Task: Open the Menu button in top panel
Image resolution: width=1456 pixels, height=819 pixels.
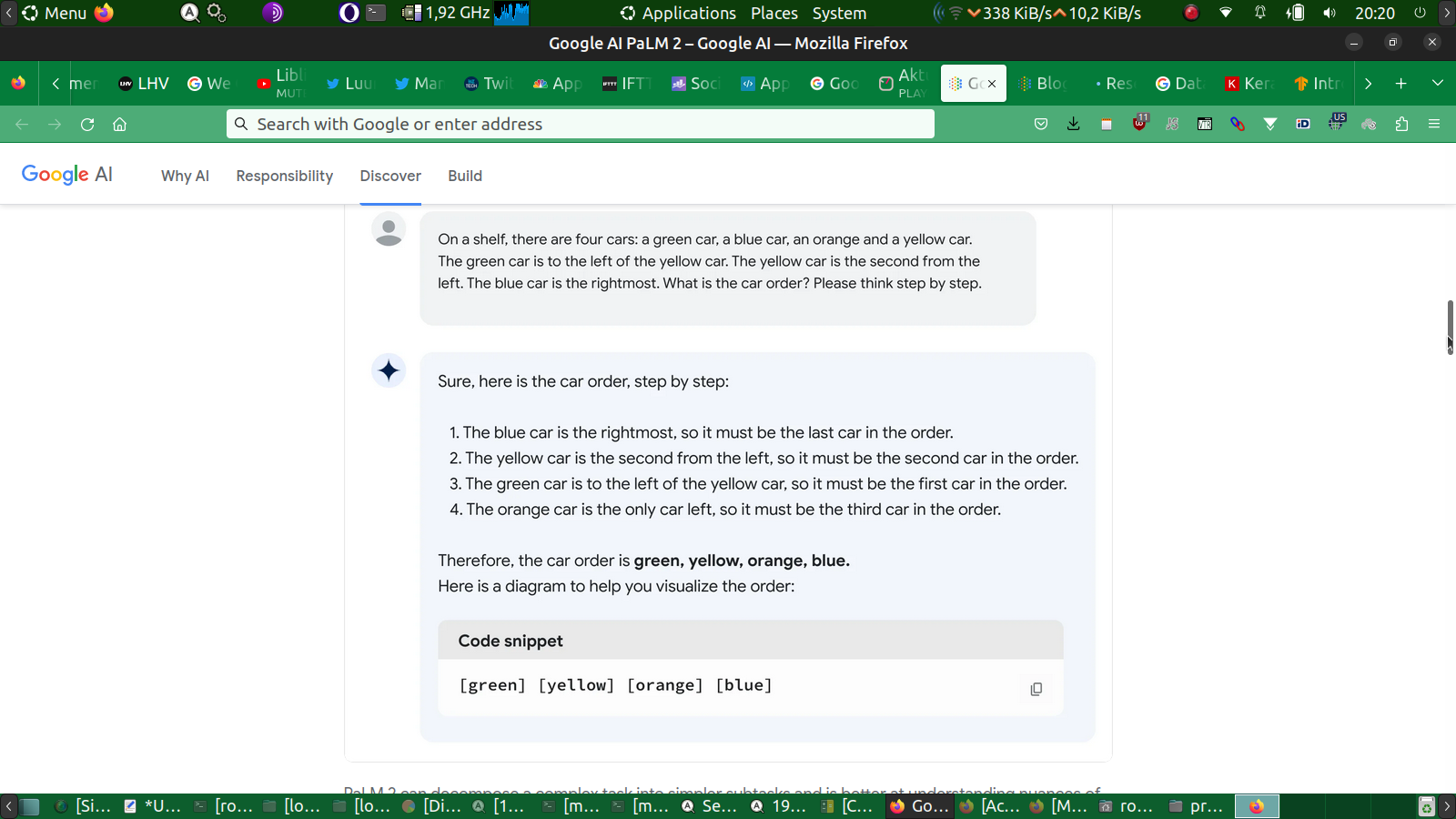Action: tap(54, 14)
